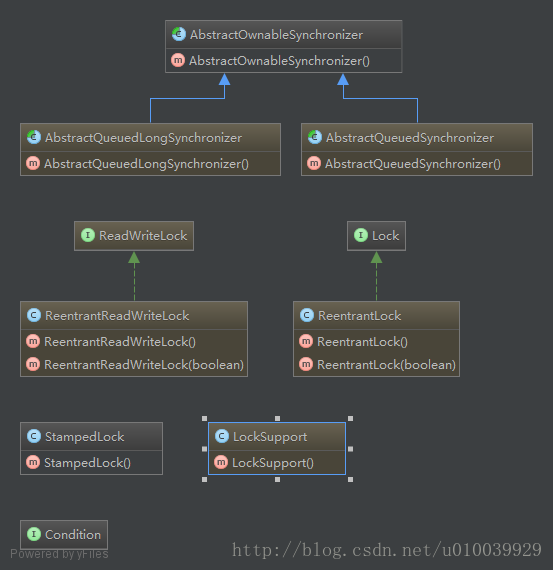Click the bottom-left selection handle of LockSupport
Viewport: 553px width, 570px height.
pyautogui.click(x=204, y=479)
